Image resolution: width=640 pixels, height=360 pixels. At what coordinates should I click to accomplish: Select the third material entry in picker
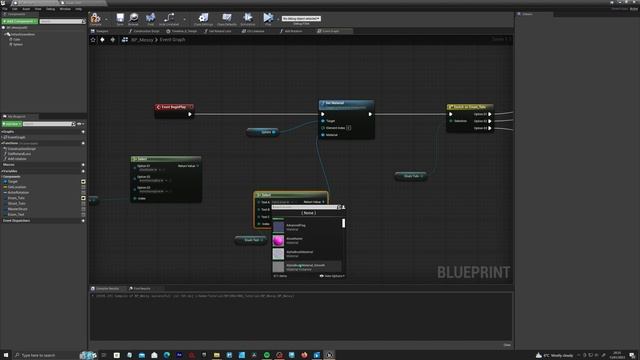pyautogui.click(x=307, y=254)
